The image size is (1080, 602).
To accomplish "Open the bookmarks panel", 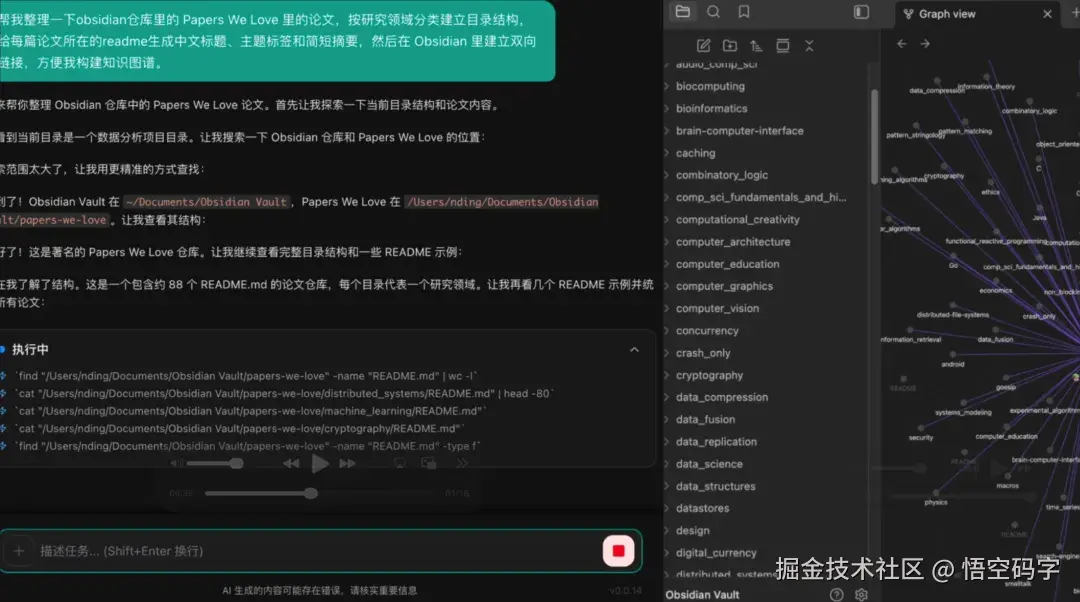I will pos(743,12).
